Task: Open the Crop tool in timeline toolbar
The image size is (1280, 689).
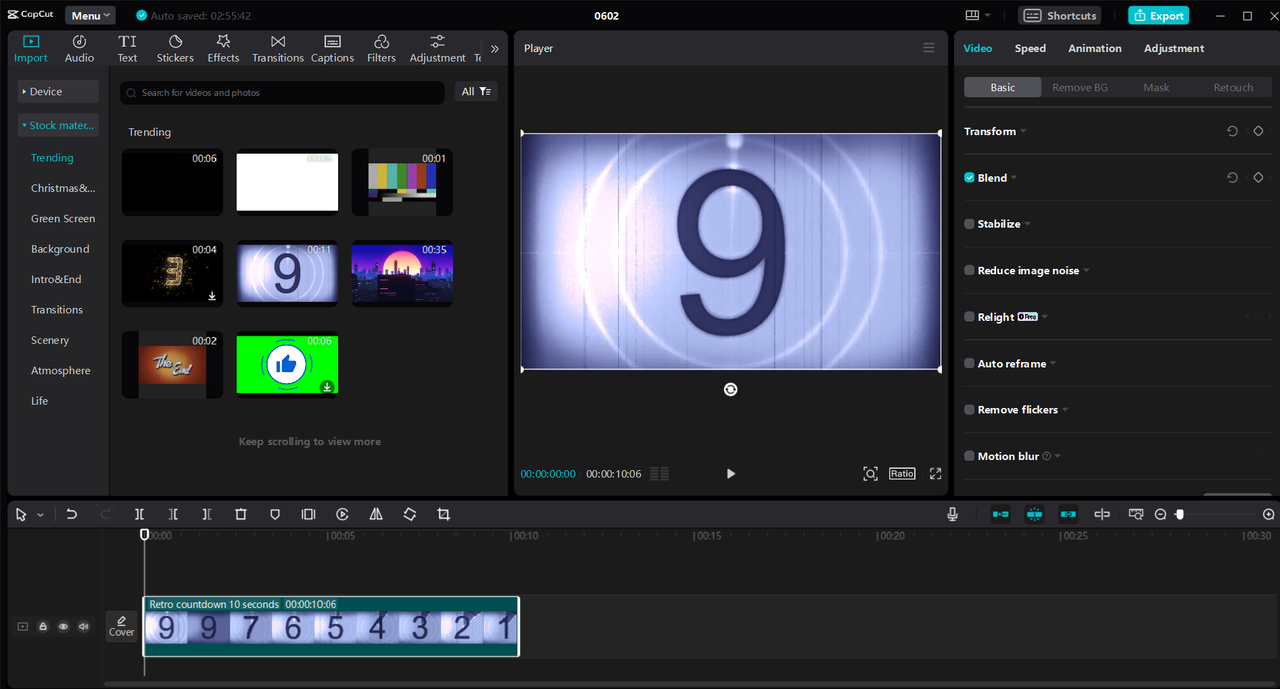Action: (x=444, y=514)
